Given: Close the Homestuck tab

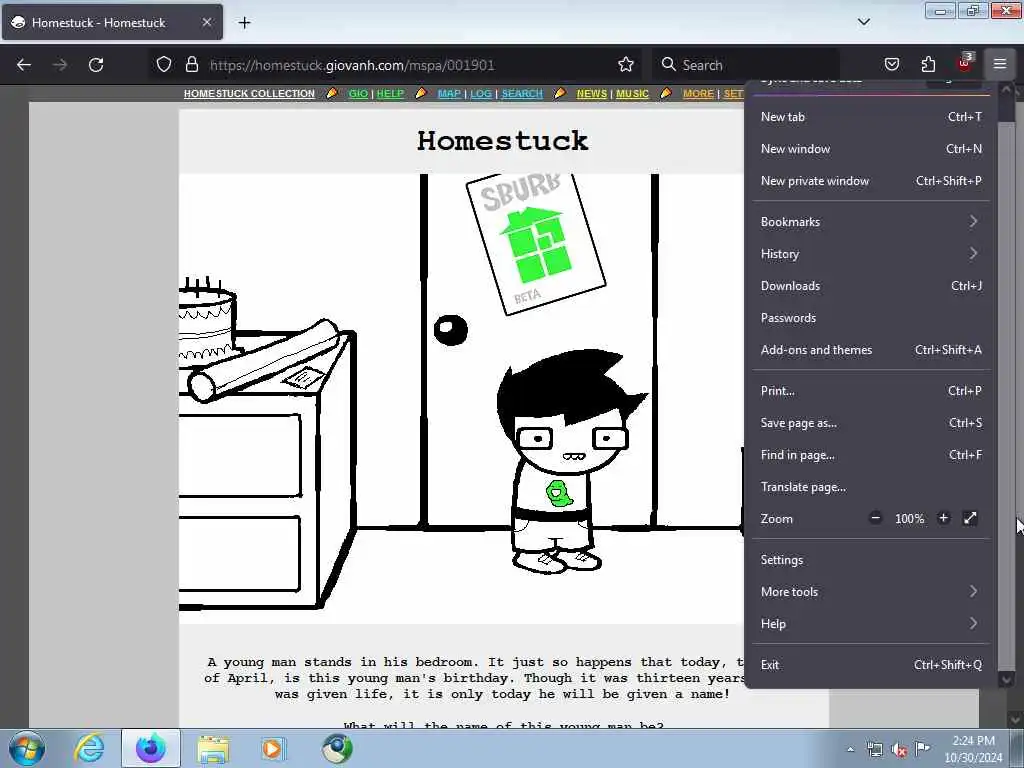Looking at the screenshot, I should [x=206, y=22].
